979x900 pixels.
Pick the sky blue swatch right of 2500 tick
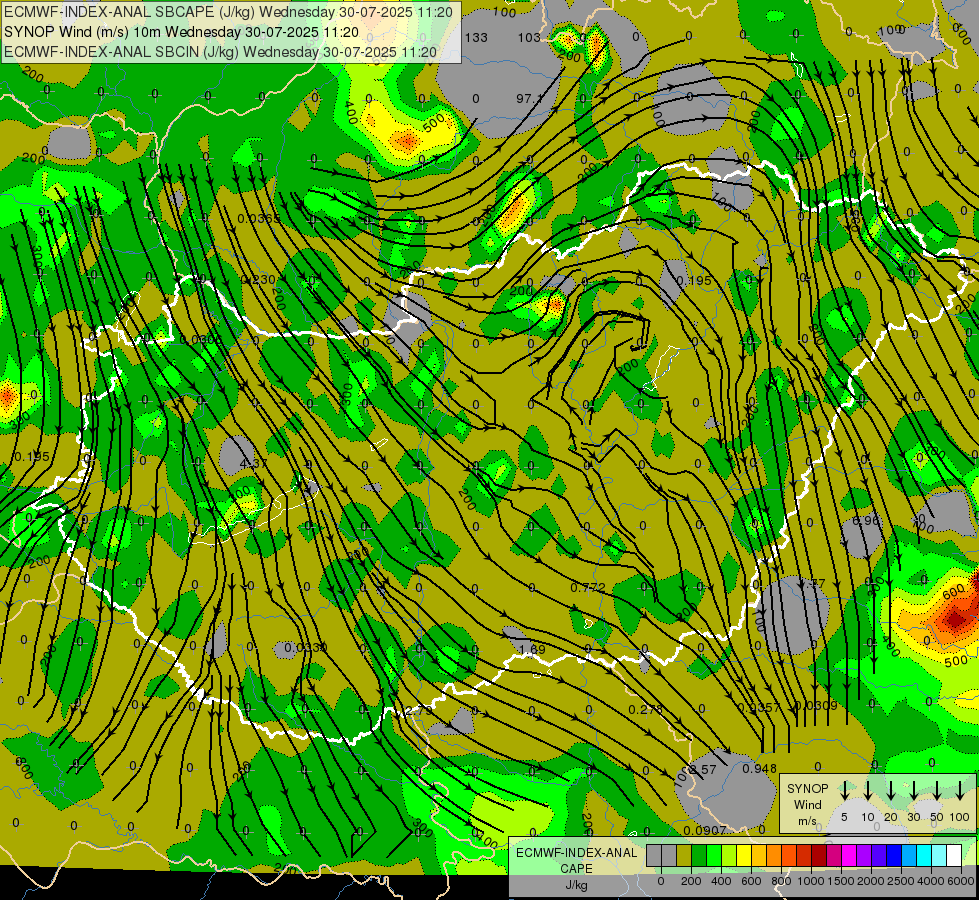coord(908,855)
